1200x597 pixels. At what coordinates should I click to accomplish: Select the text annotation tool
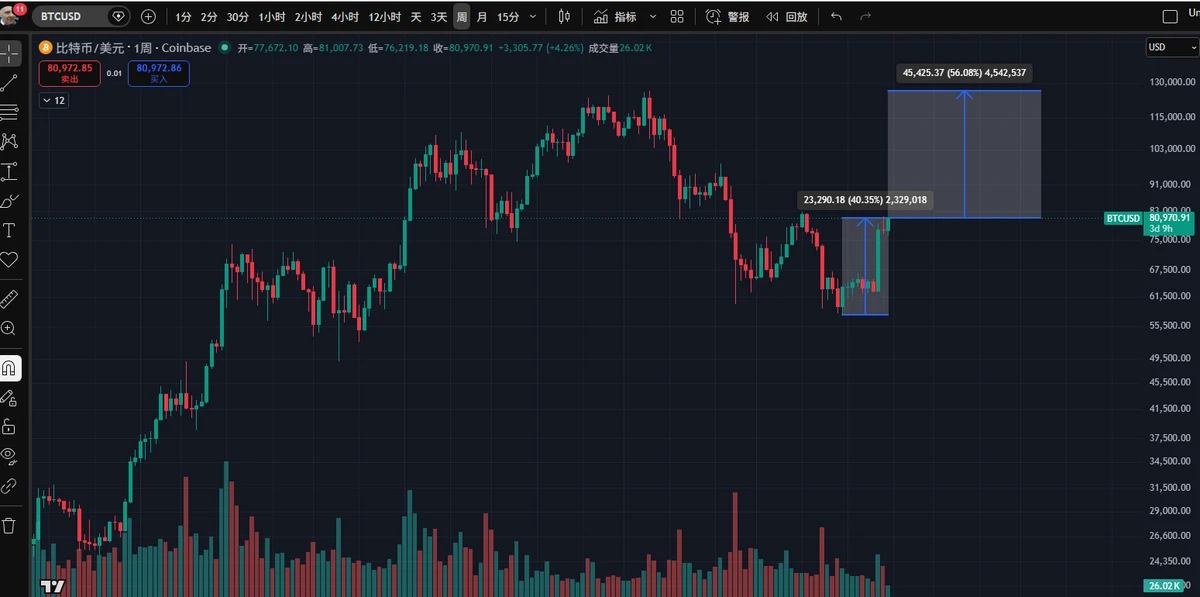coord(9,230)
